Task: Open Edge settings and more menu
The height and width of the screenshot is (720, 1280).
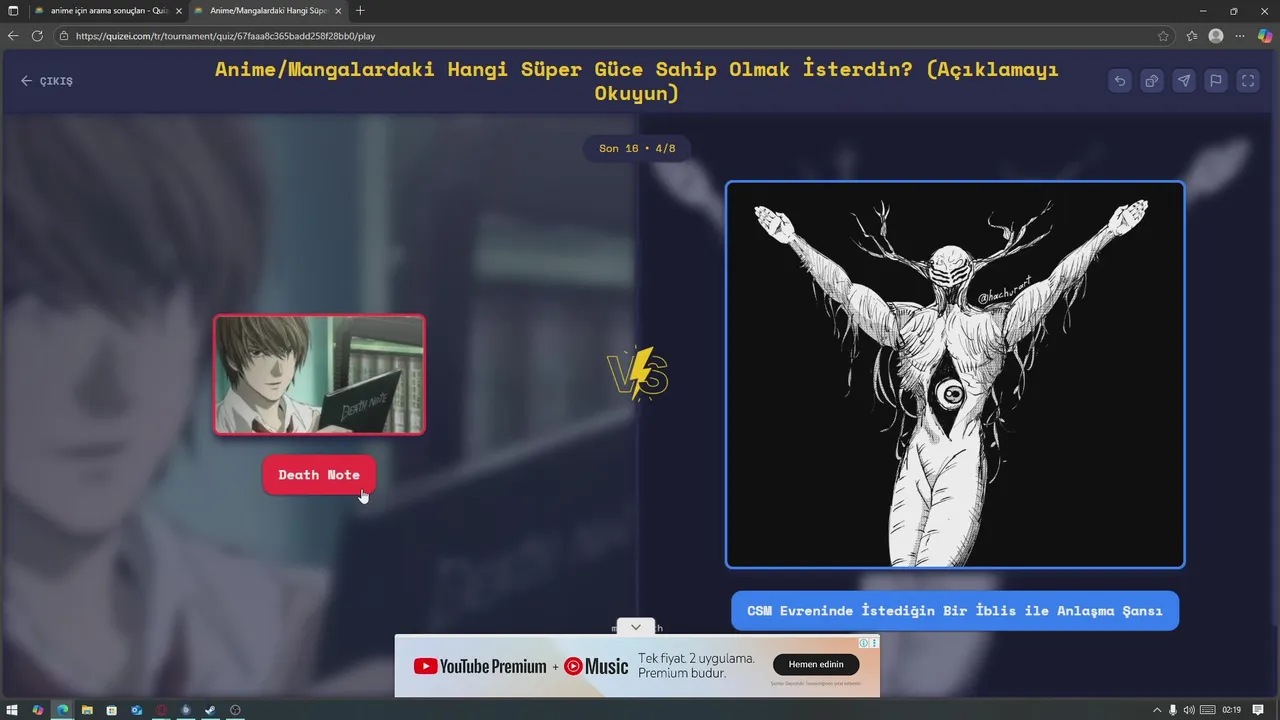Action: 1240,36
